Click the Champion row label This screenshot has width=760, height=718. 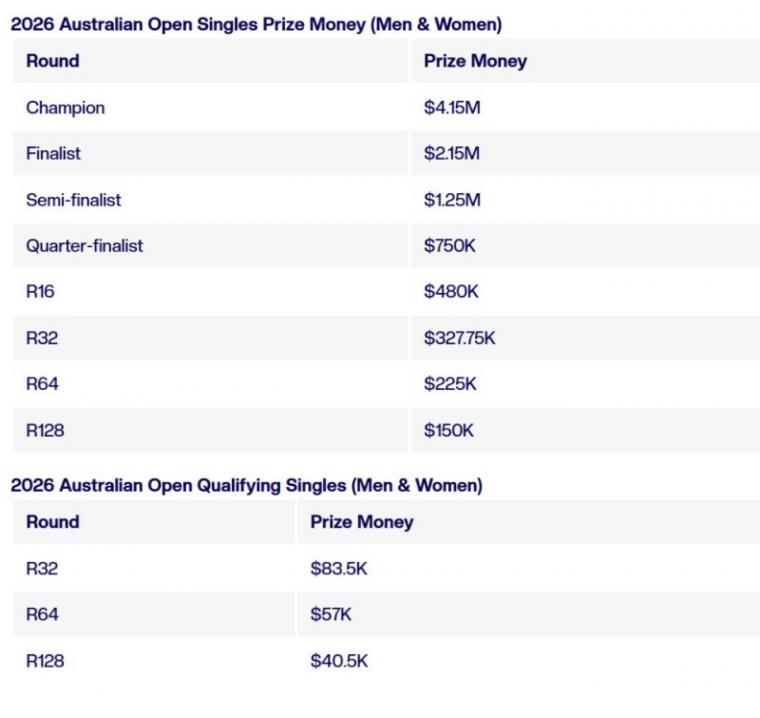(65, 108)
